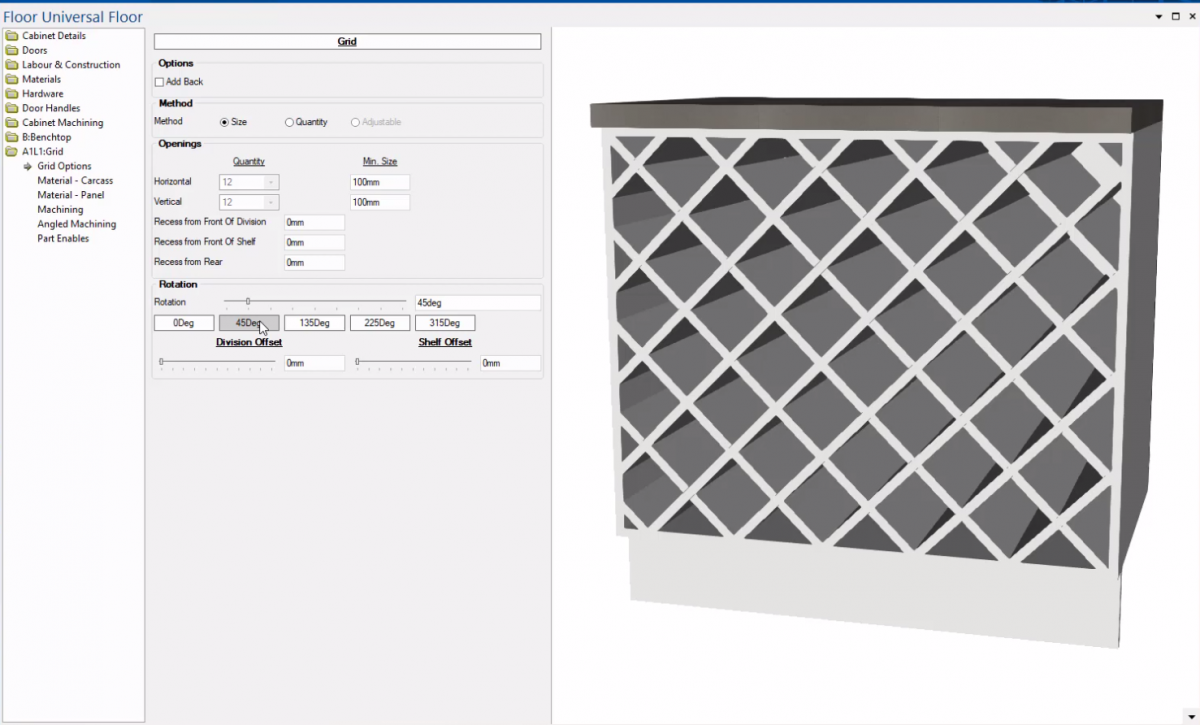Select Materials in the tree
Viewport: 1200px width, 725px height.
pyautogui.click(x=41, y=79)
